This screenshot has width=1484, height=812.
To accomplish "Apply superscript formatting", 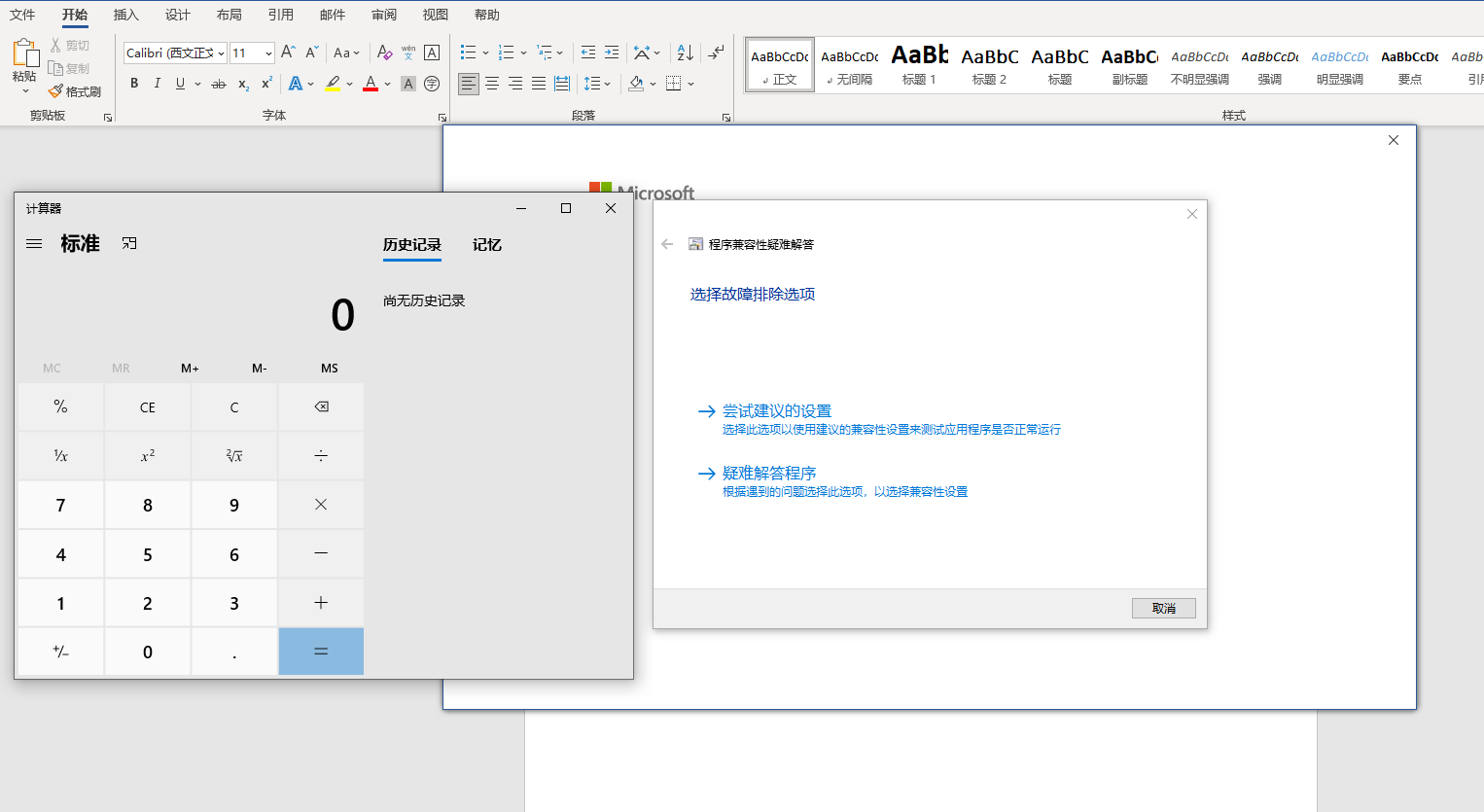I will coord(266,85).
